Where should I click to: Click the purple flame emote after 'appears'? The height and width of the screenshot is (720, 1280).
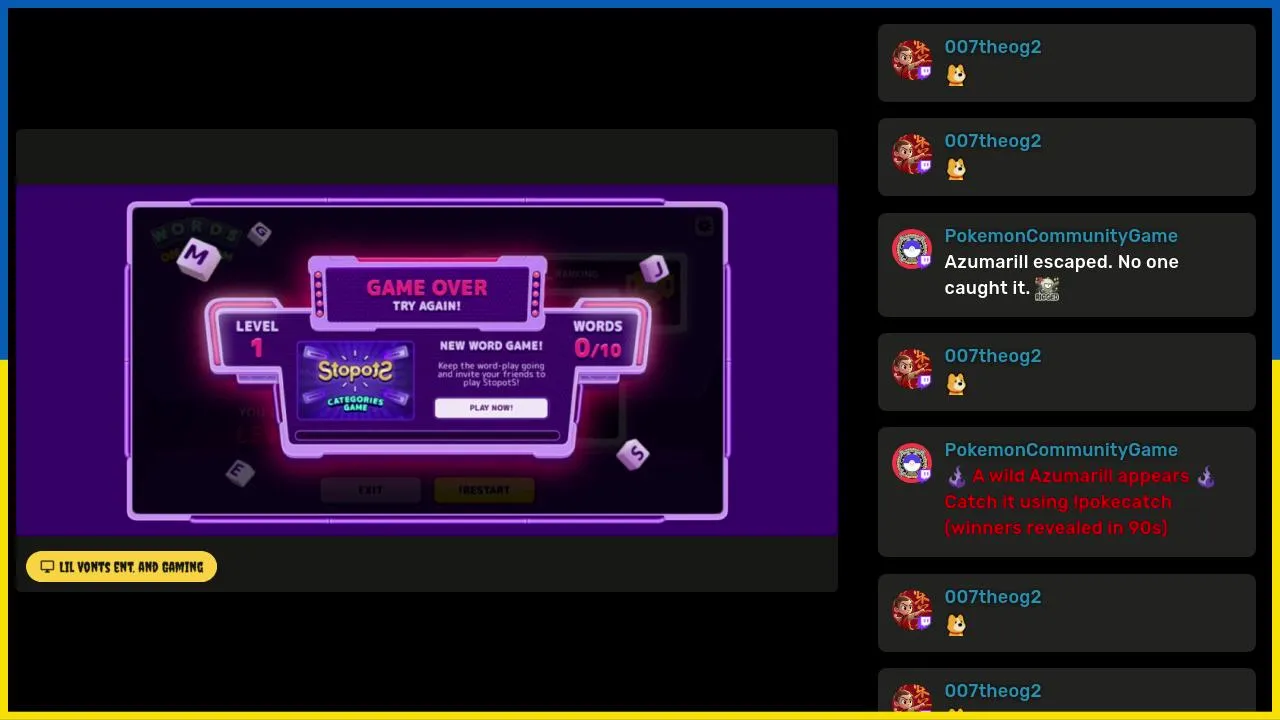1206,477
